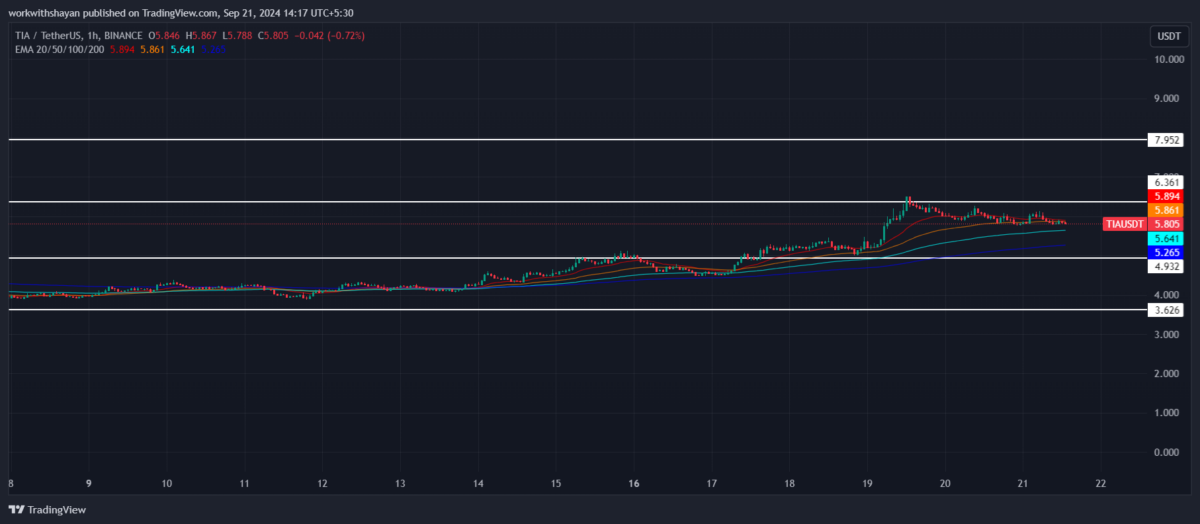Click the 3.626 horizontal line price label

(1166, 310)
